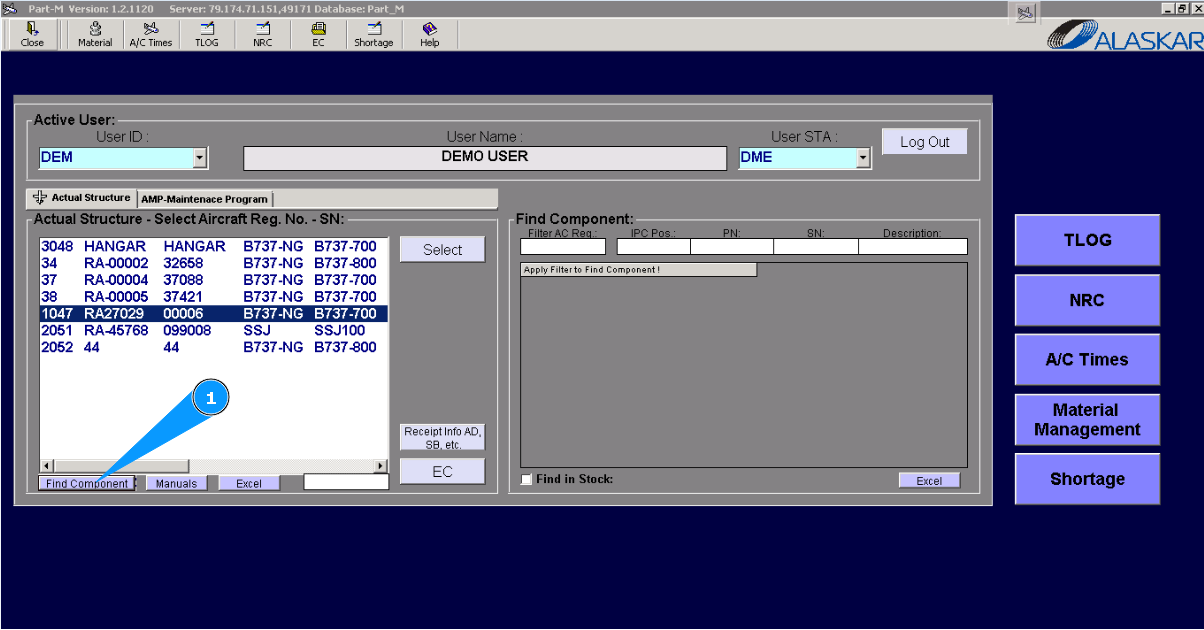Expand the User STA dropdown
This screenshot has height=630, width=1204.
pyautogui.click(x=863, y=158)
